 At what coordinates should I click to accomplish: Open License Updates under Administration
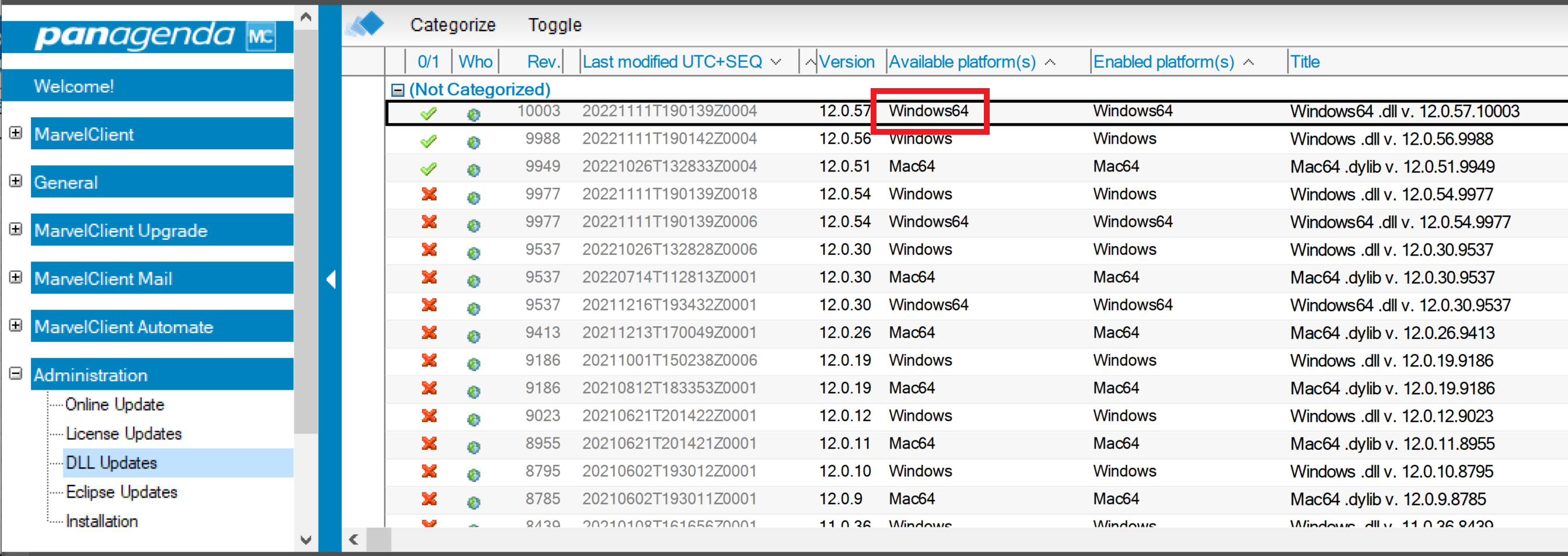click(x=124, y=433)
